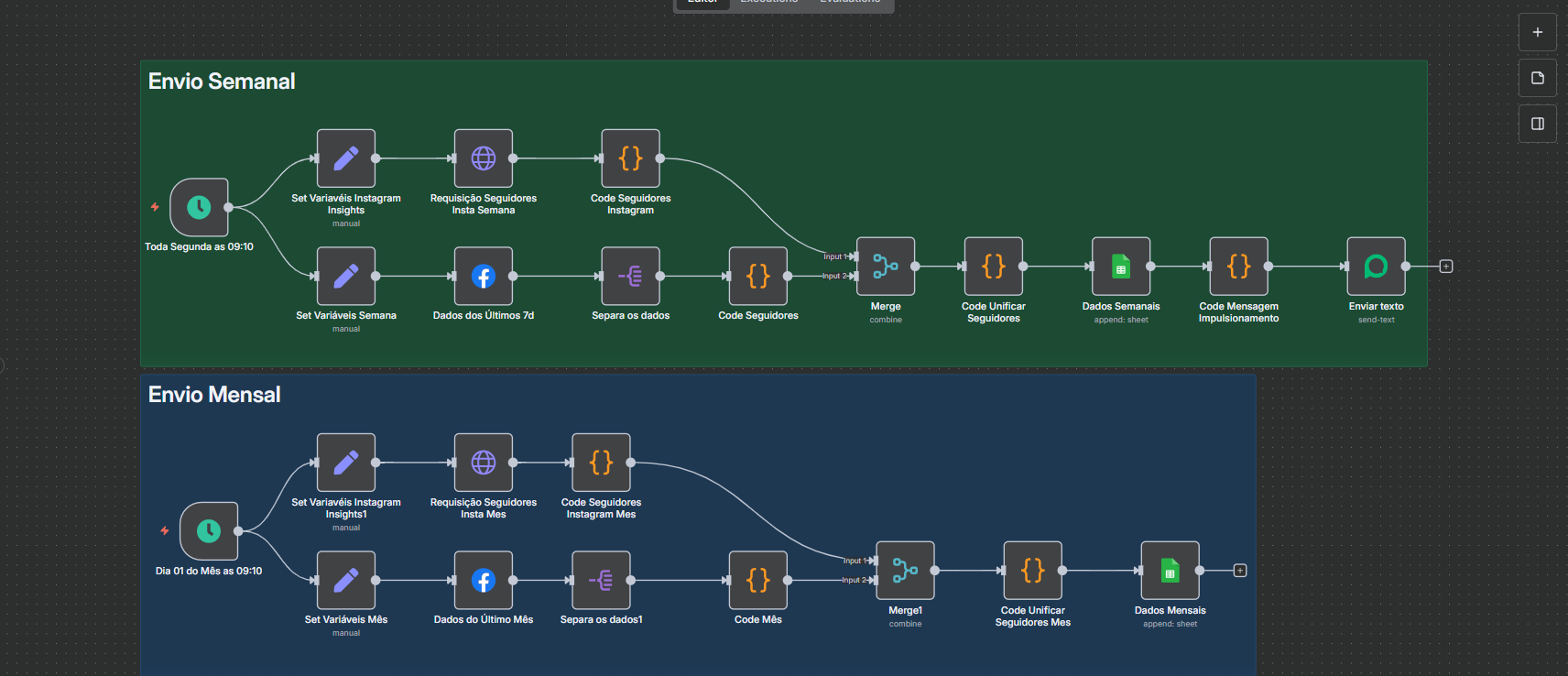The width and height of the screenshot is (1568, 676).
Task: Select the Dados dos Últimos 7d Facebook node
Action: coord(483,276)
